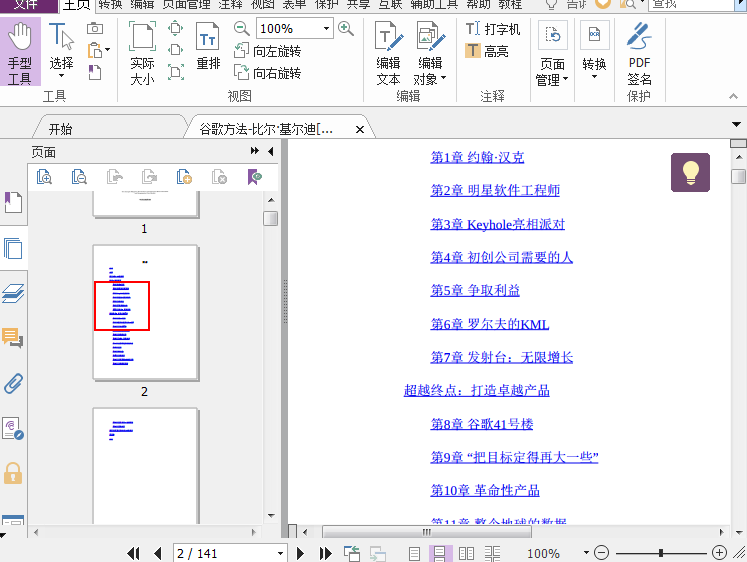Viewport: 747px width, 562px height.
Task: Click the purple bookmark-eye icon in Pages panel
Action: [255, 177]
